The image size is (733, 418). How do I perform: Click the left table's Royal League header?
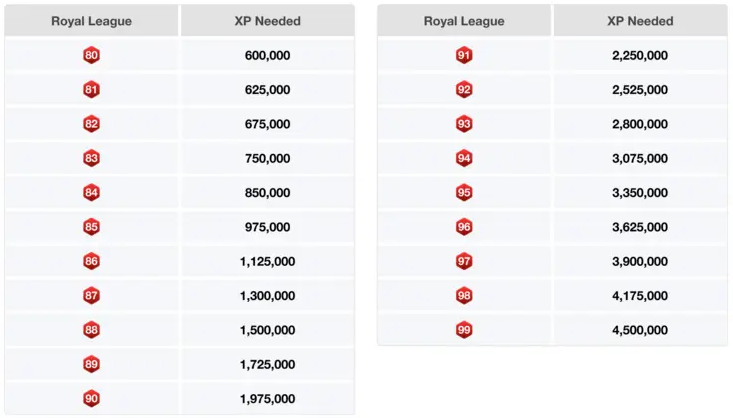click(91, 21)
